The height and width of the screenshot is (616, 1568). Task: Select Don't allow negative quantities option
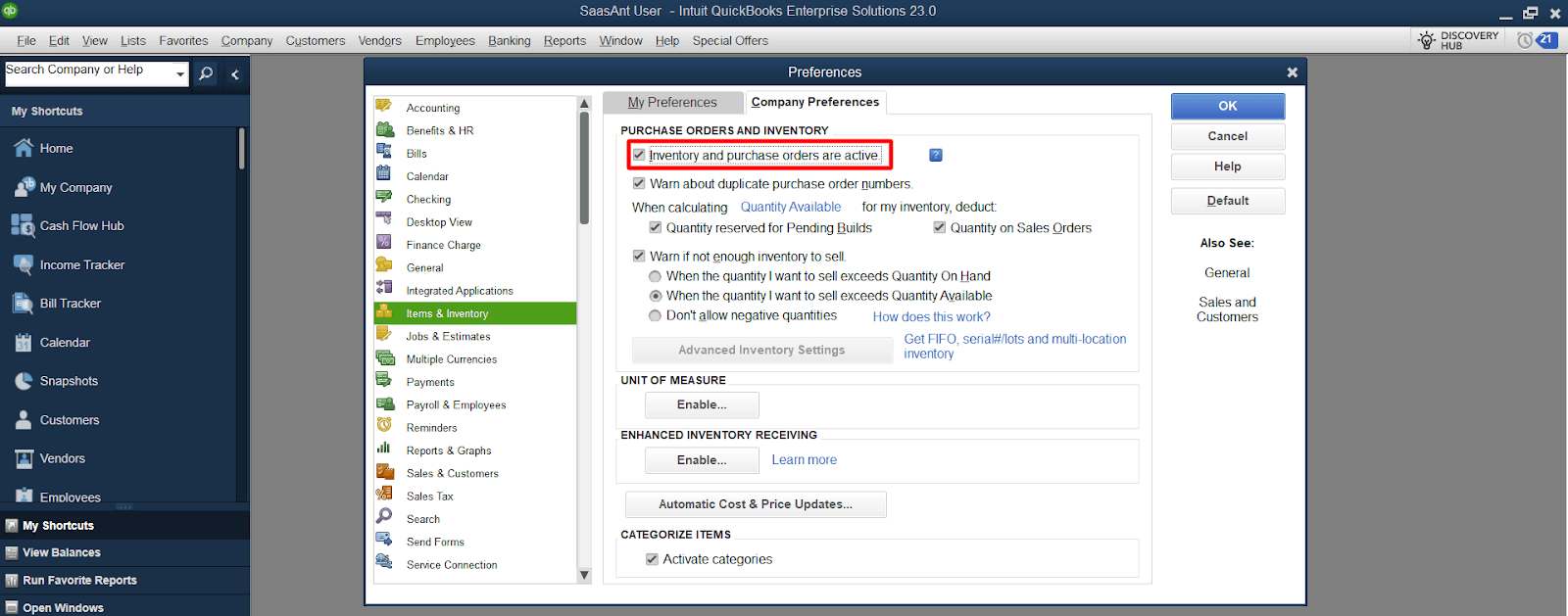coord(656,315)
